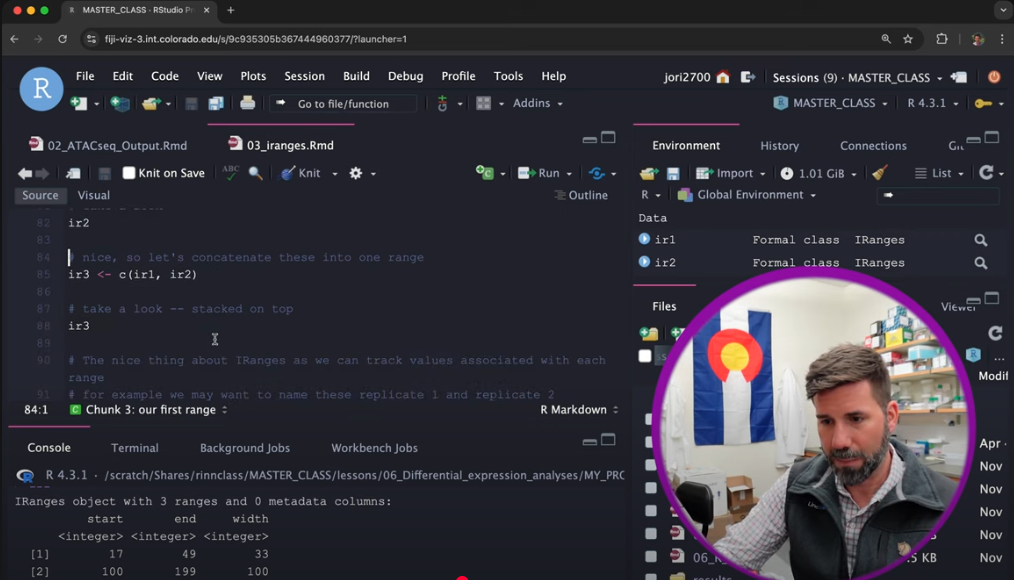Open the document settings gear icon
The height and width of the screenshot is (580, 1014).
tap(356, 173)
